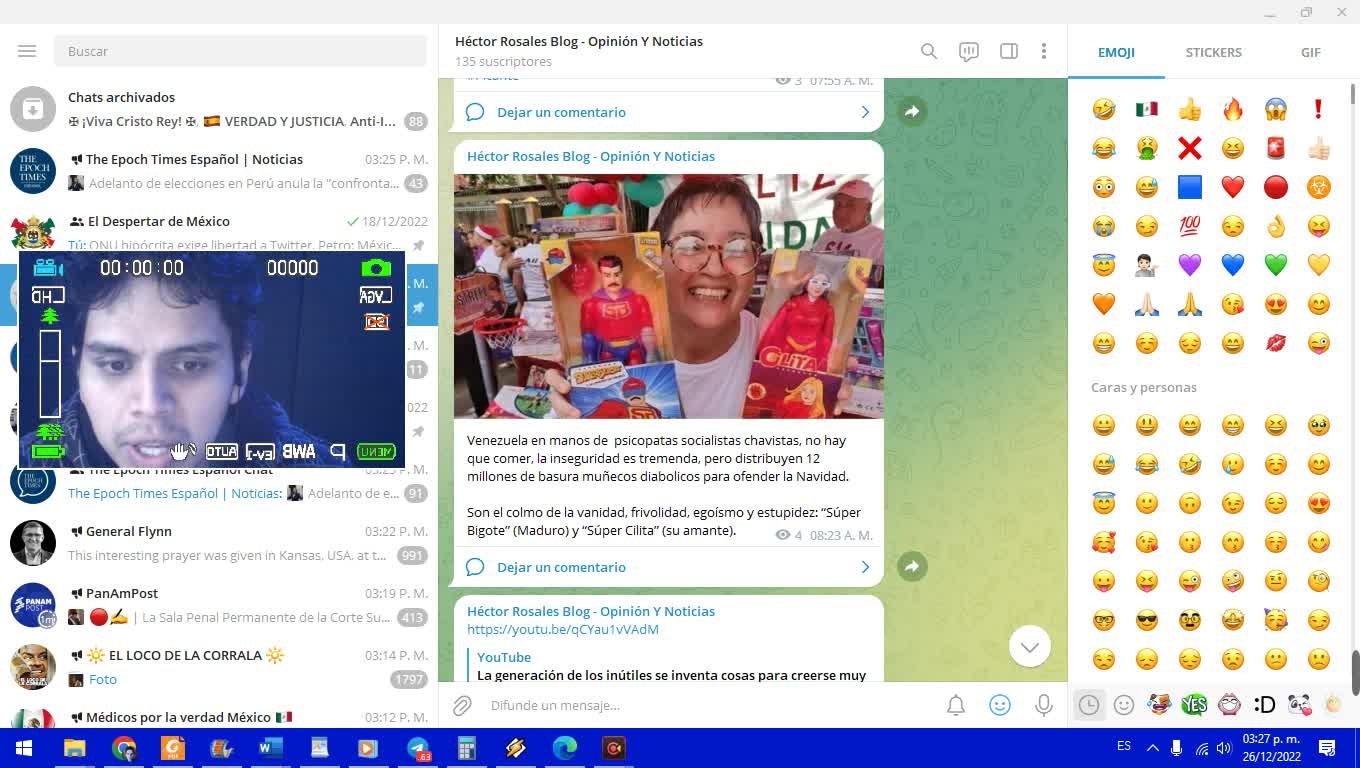This screenshot has height=768, width=1360.
Task: Toggle the right side panel icon
Action: 1009,51
